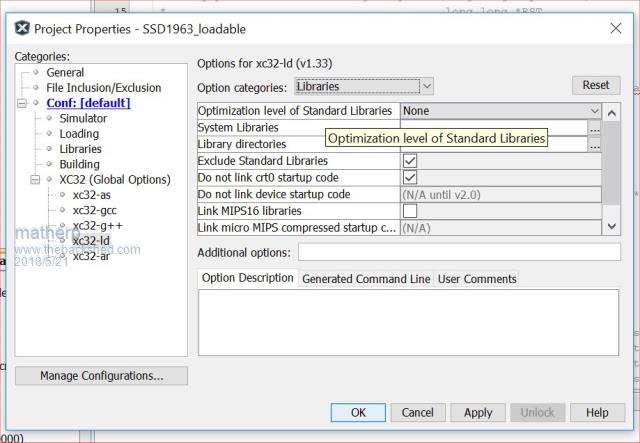Select Building in categories tree
This screenshot has height=443, width=640.
(x=80, y=164)
